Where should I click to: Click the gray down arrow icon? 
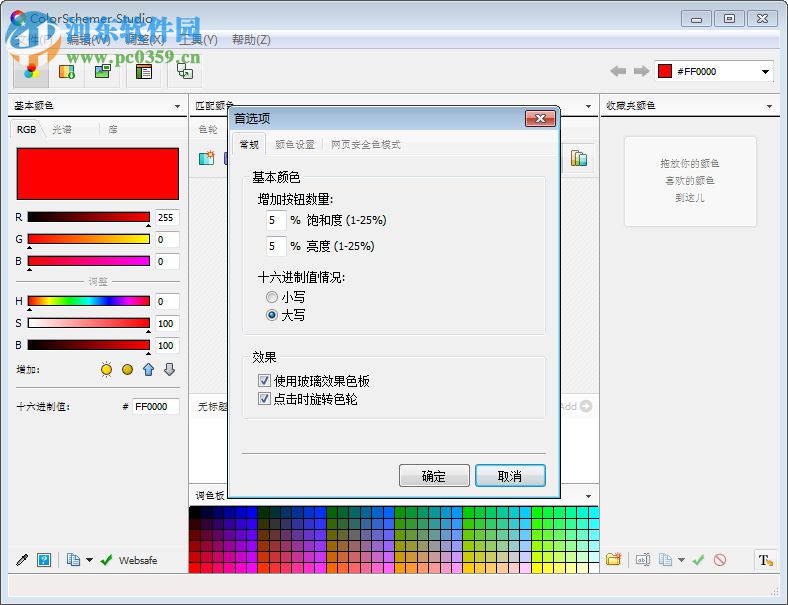pyautogui.click(x=170, y=370)
